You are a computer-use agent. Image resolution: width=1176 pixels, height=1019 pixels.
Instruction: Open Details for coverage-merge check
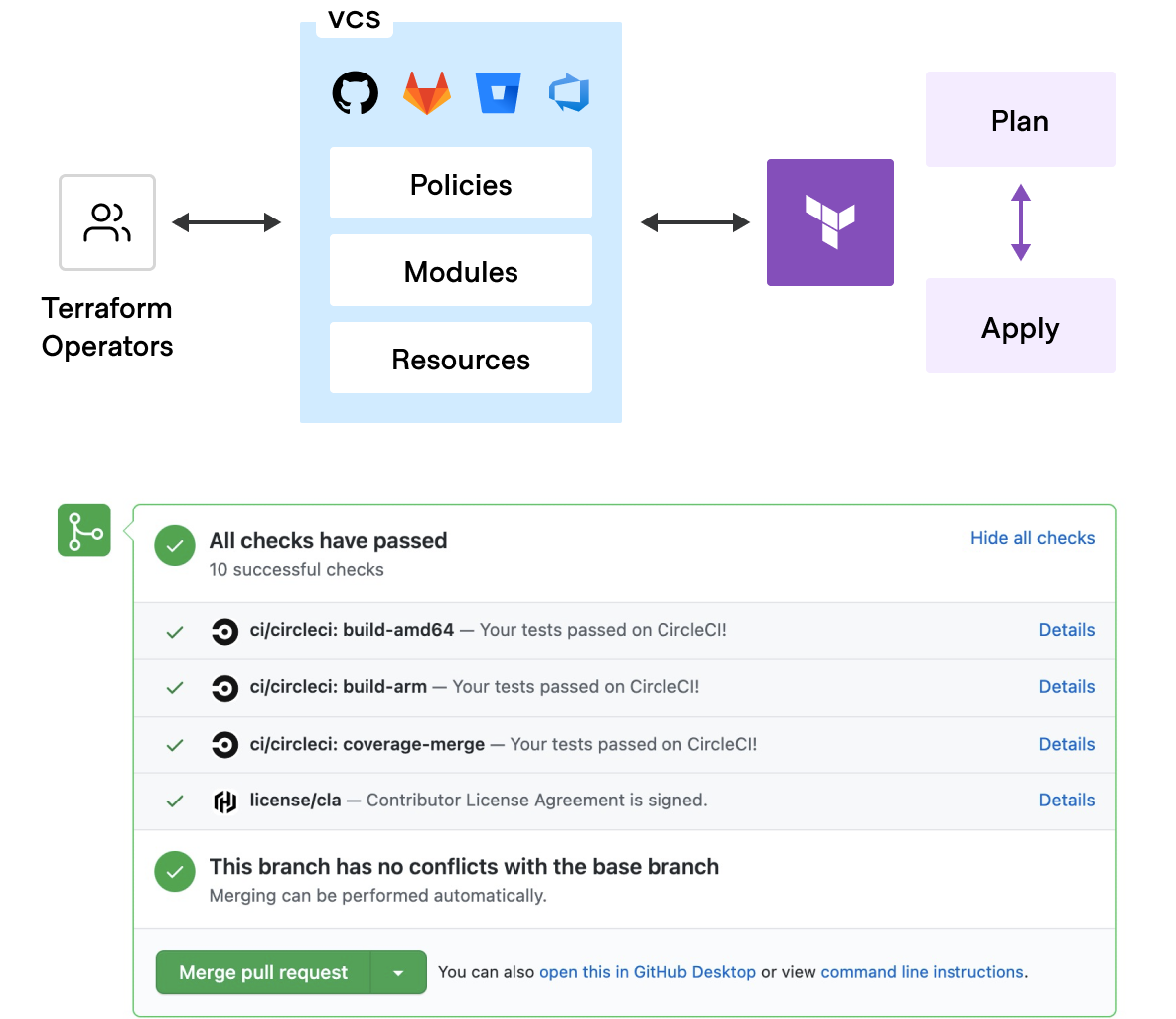click(x=1066, y=745)
